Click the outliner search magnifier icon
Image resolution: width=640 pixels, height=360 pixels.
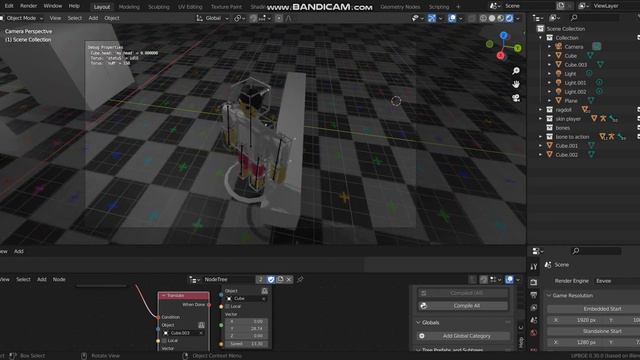point(574,18)
